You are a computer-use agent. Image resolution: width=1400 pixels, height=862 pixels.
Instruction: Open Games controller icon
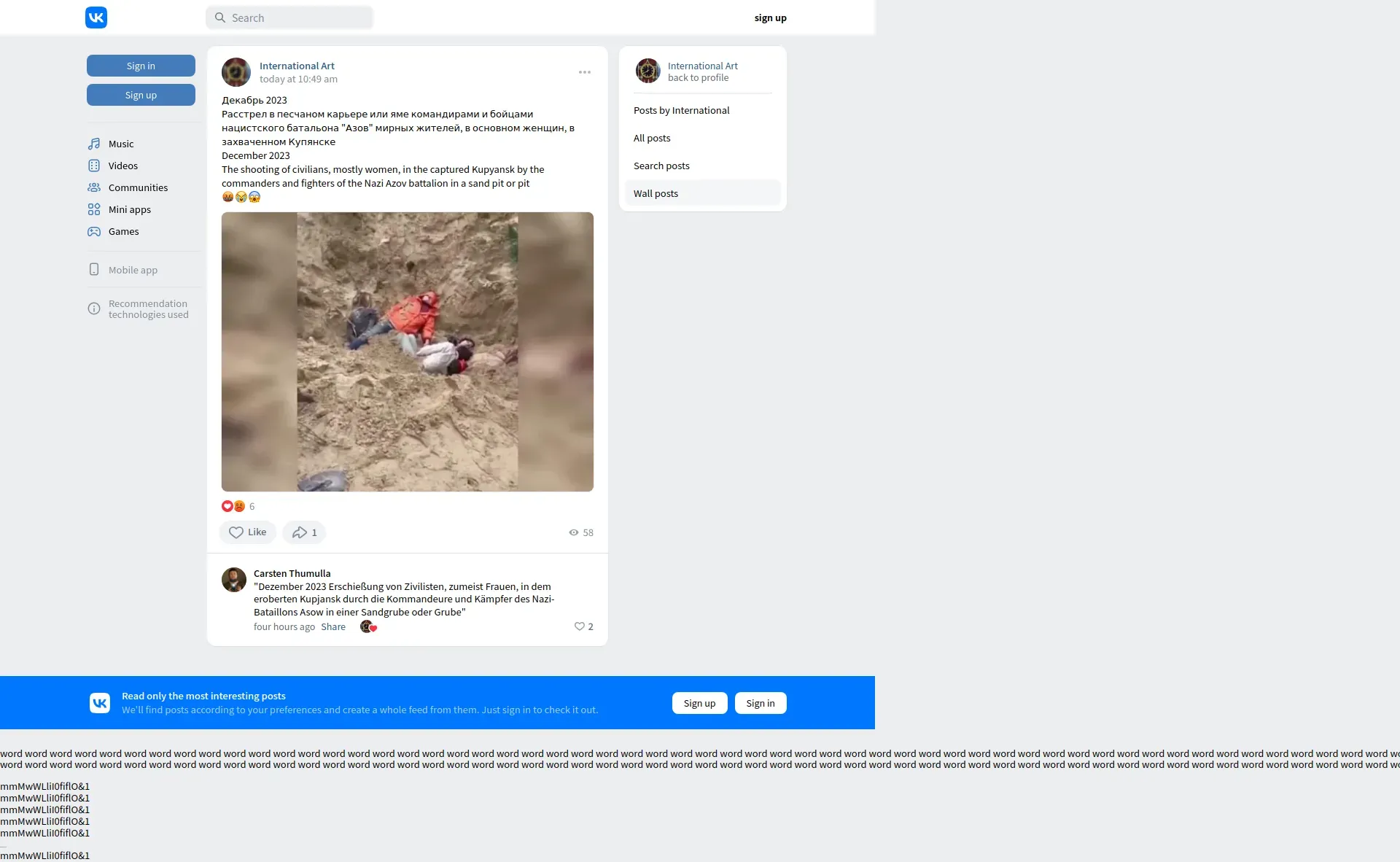pos(94,231)
